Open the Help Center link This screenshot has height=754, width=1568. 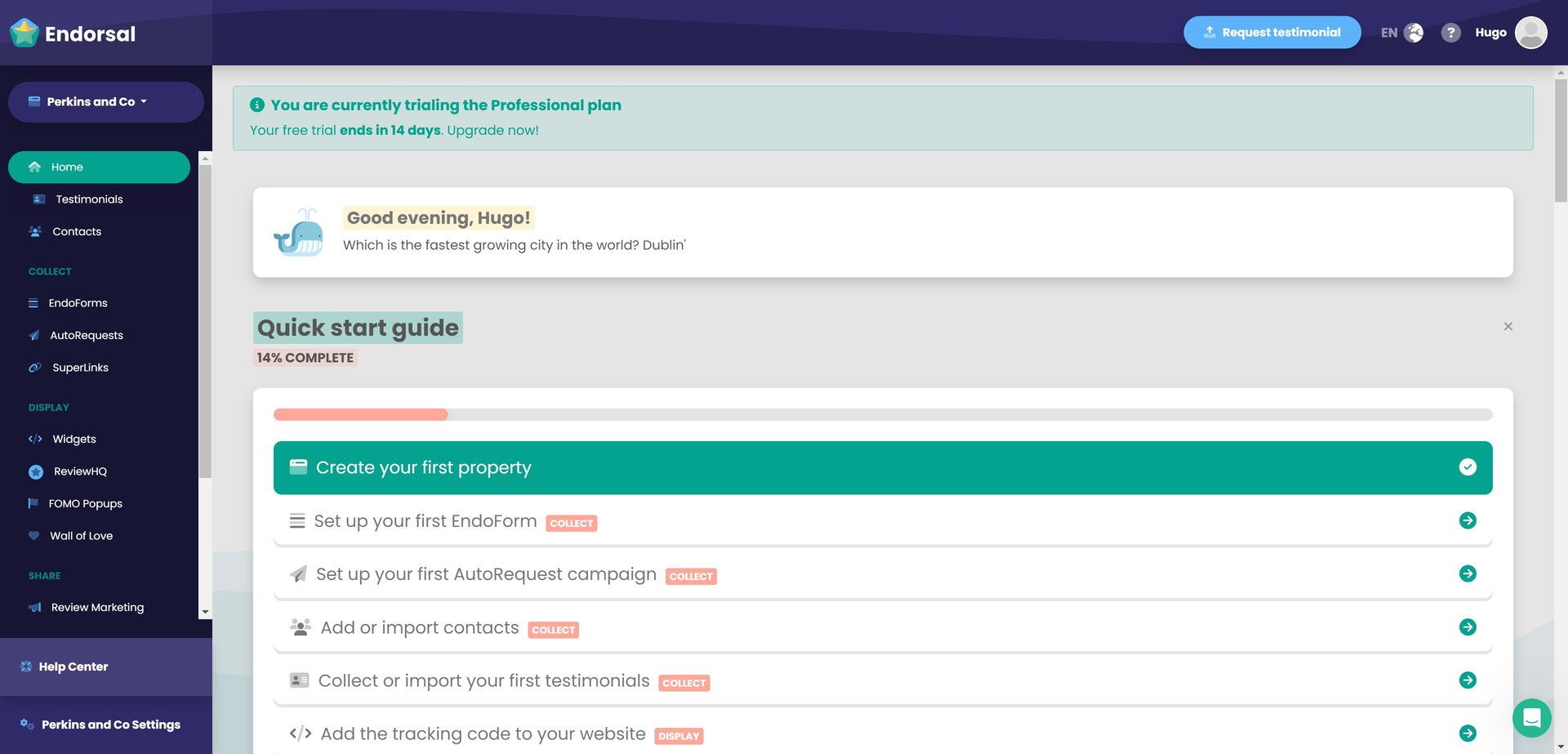coord(106,667)
